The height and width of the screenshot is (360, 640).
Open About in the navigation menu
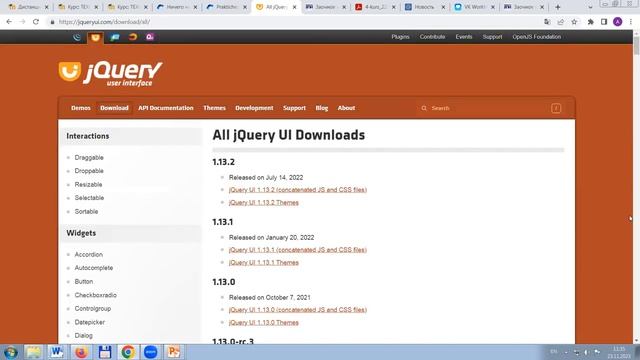[346, 108]
